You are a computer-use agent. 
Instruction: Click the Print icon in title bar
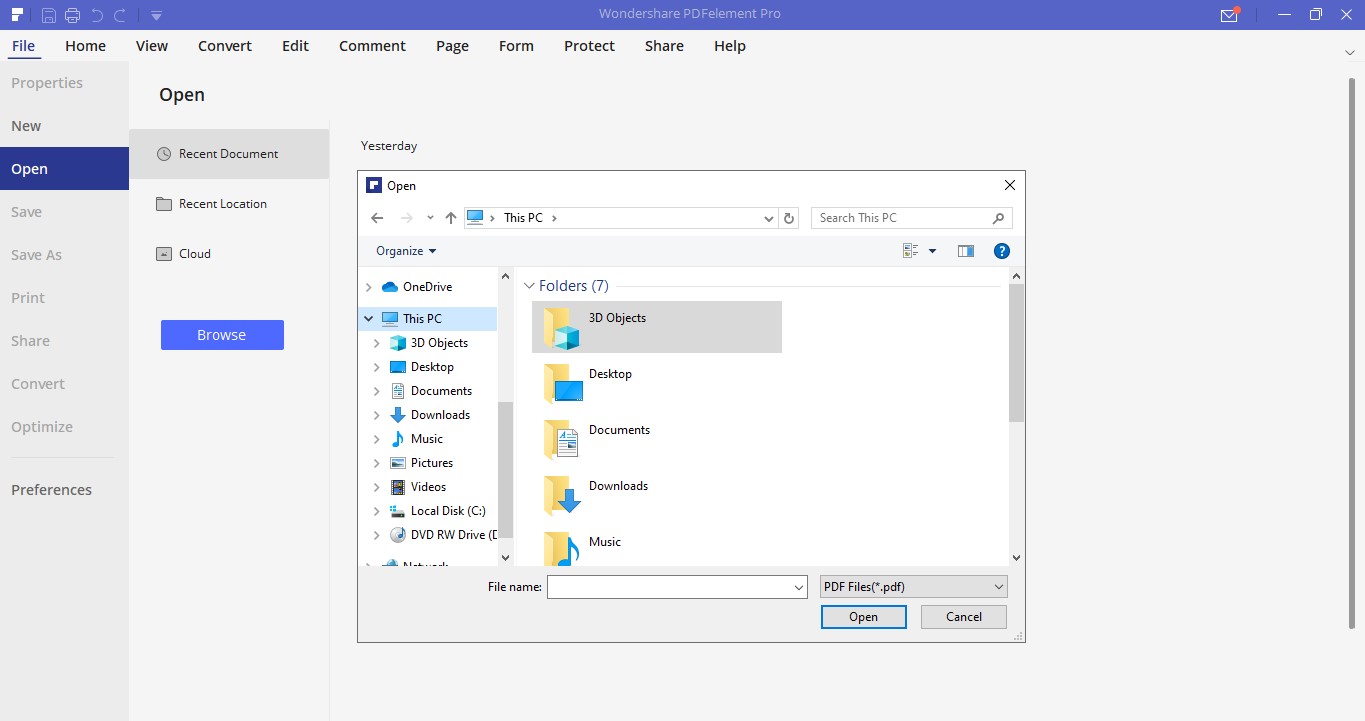click(72, 15)
